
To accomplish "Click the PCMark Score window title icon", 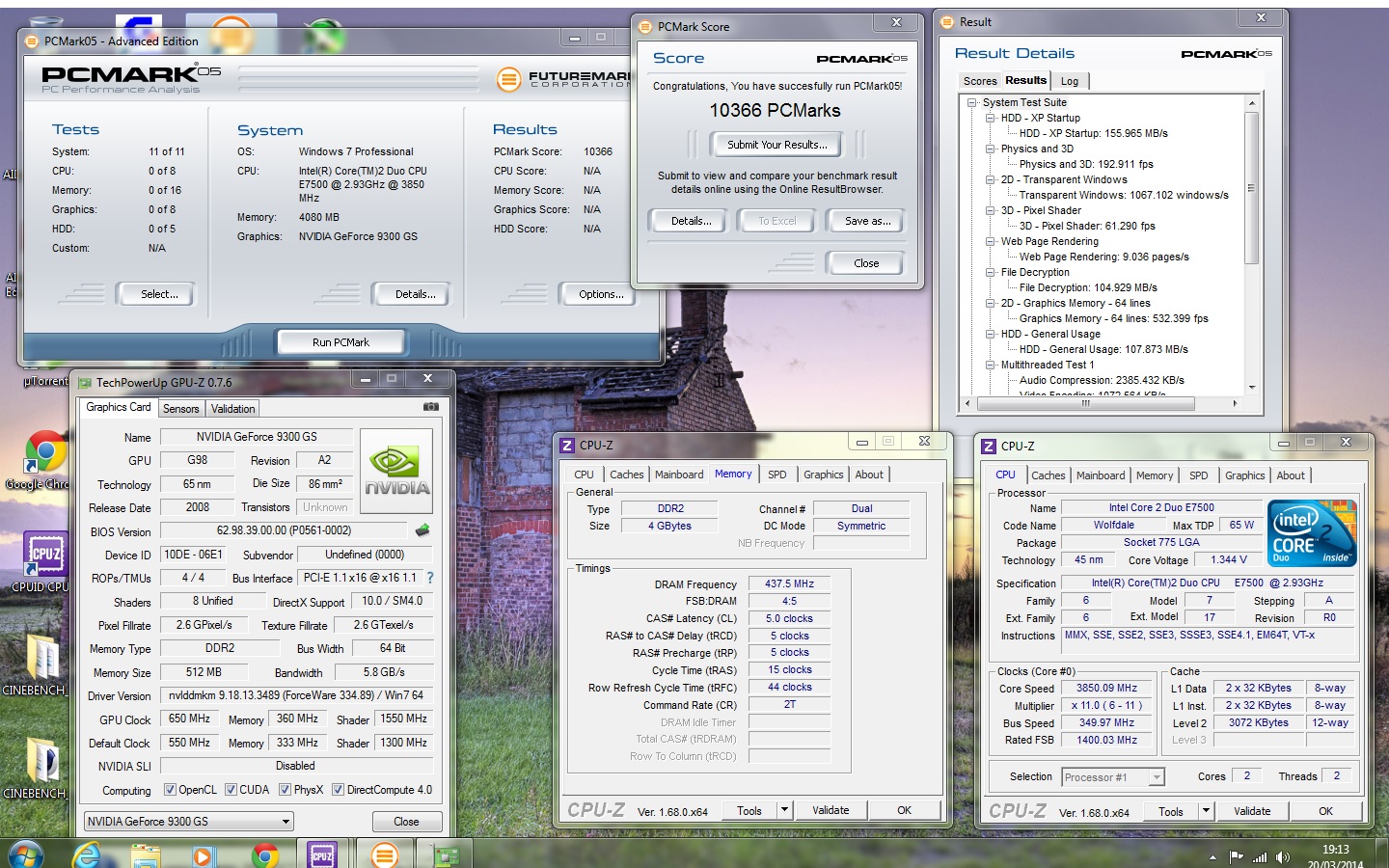I will tap(645, 27).
